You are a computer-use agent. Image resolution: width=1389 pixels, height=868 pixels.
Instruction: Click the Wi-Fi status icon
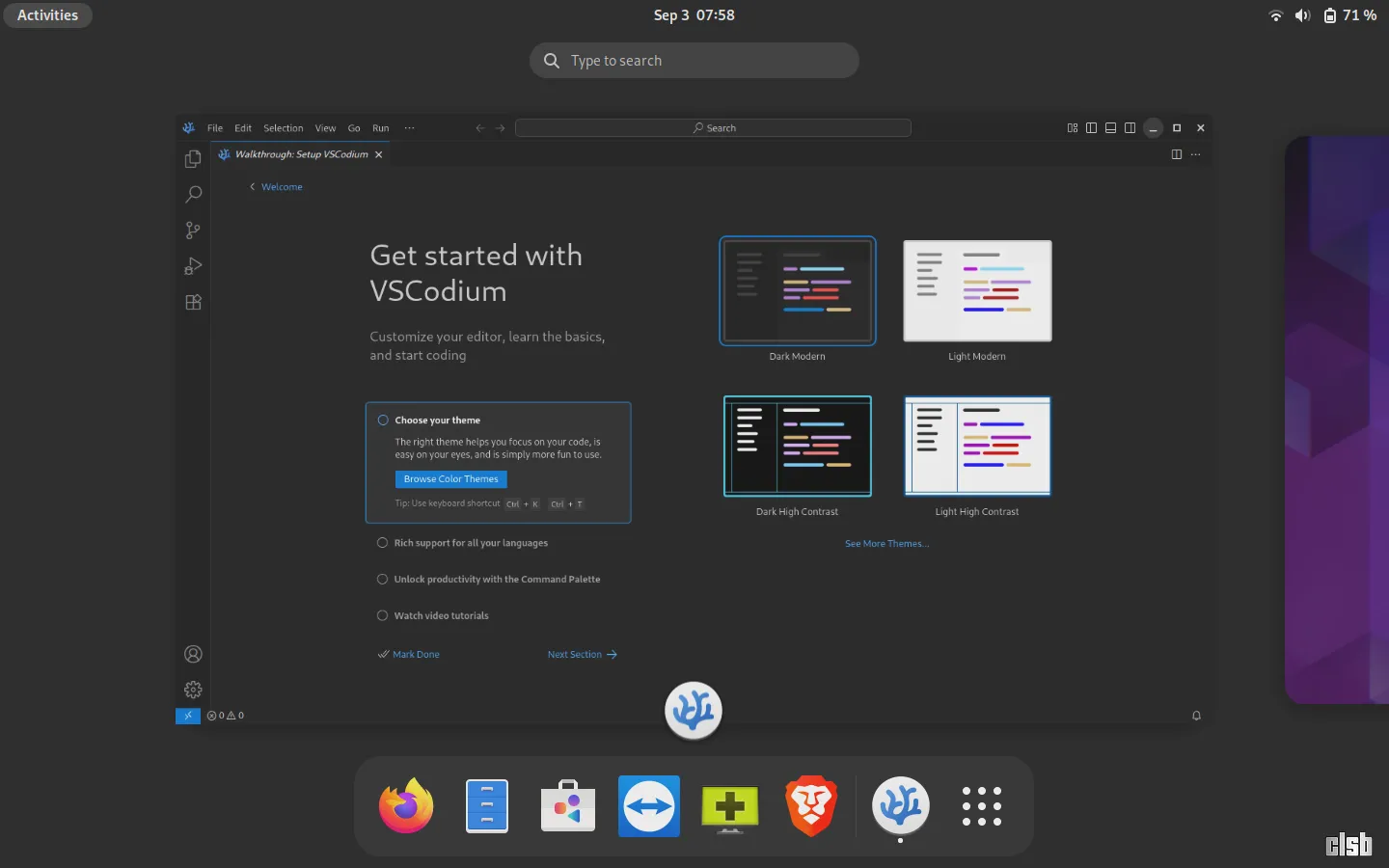coord(1276,15)
